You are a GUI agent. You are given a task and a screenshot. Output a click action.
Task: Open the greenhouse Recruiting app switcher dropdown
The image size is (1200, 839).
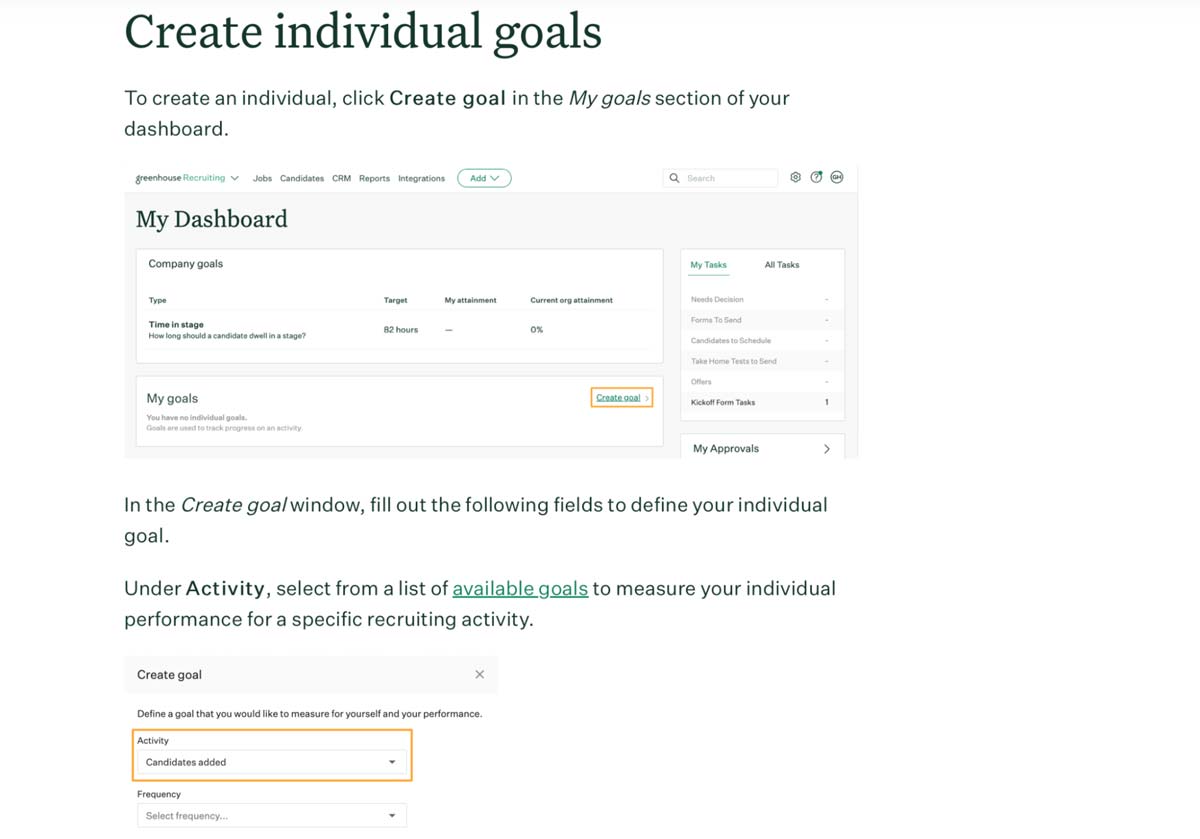(234, 177)
